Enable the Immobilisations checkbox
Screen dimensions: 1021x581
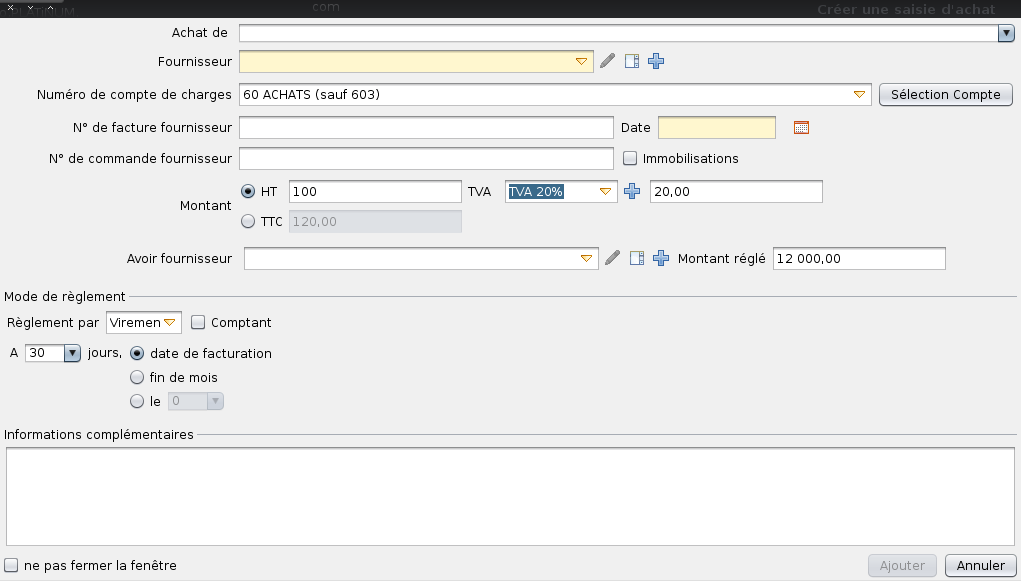click(x=630, y=158)
